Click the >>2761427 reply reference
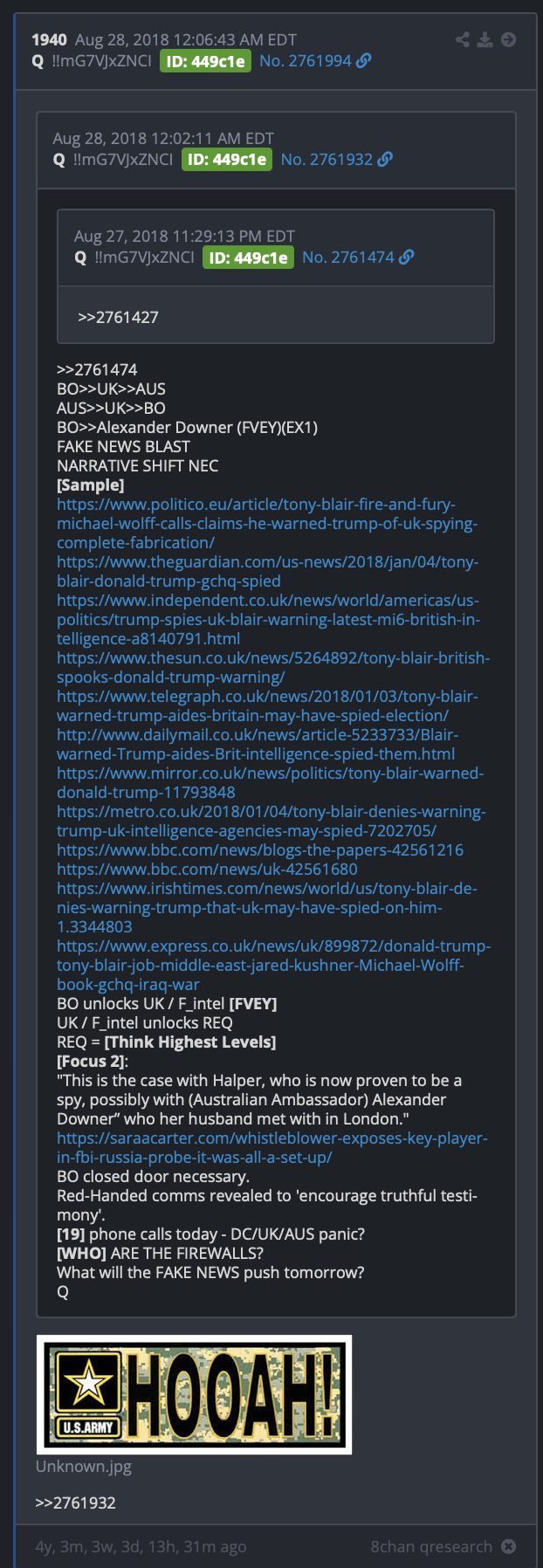543x1568 pixels. pyautogui.click(x=118, y=317)
